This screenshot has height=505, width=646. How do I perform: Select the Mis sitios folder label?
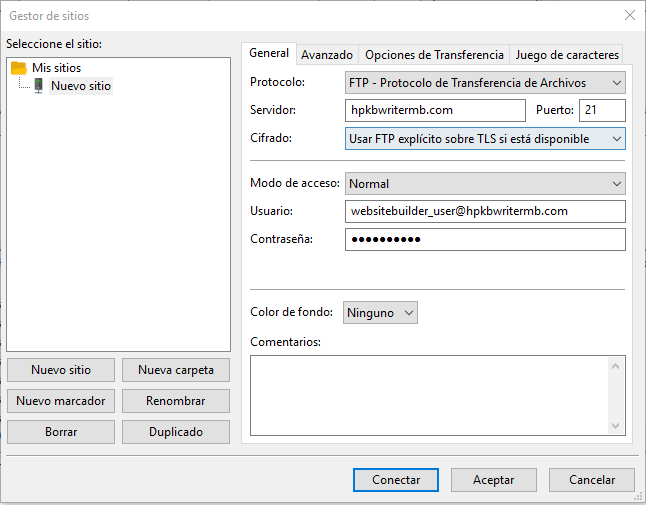56,68
